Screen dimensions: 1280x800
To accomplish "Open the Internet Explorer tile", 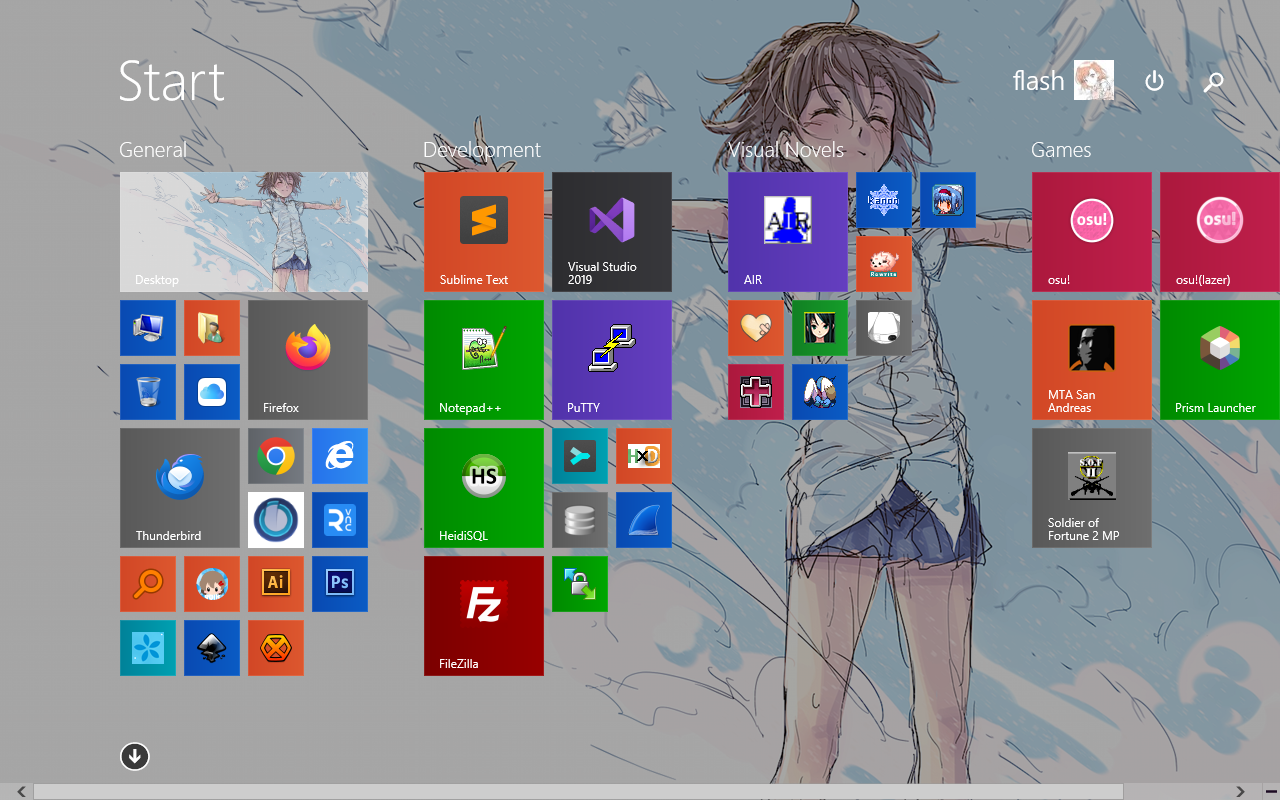I will pyautogui.click(x=340, y=456).
